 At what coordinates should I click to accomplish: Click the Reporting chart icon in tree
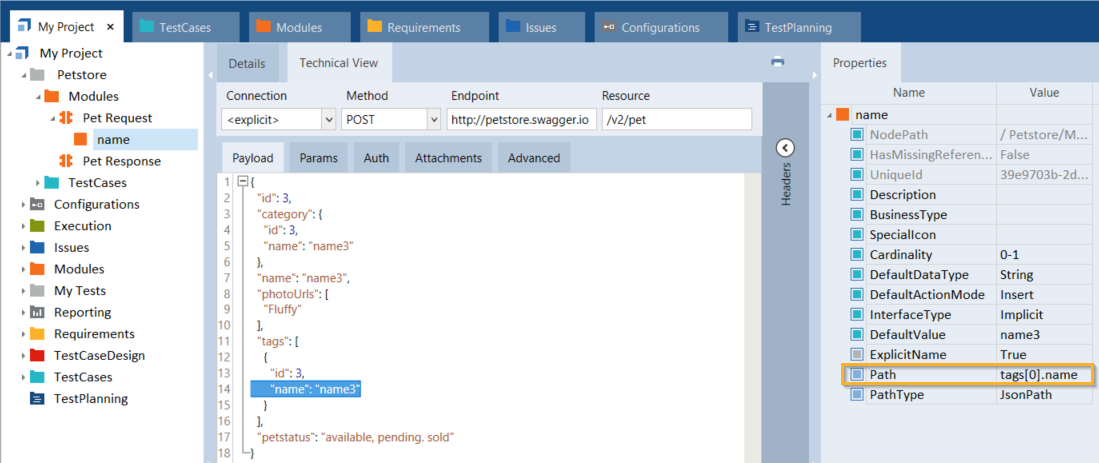point(37,313)
